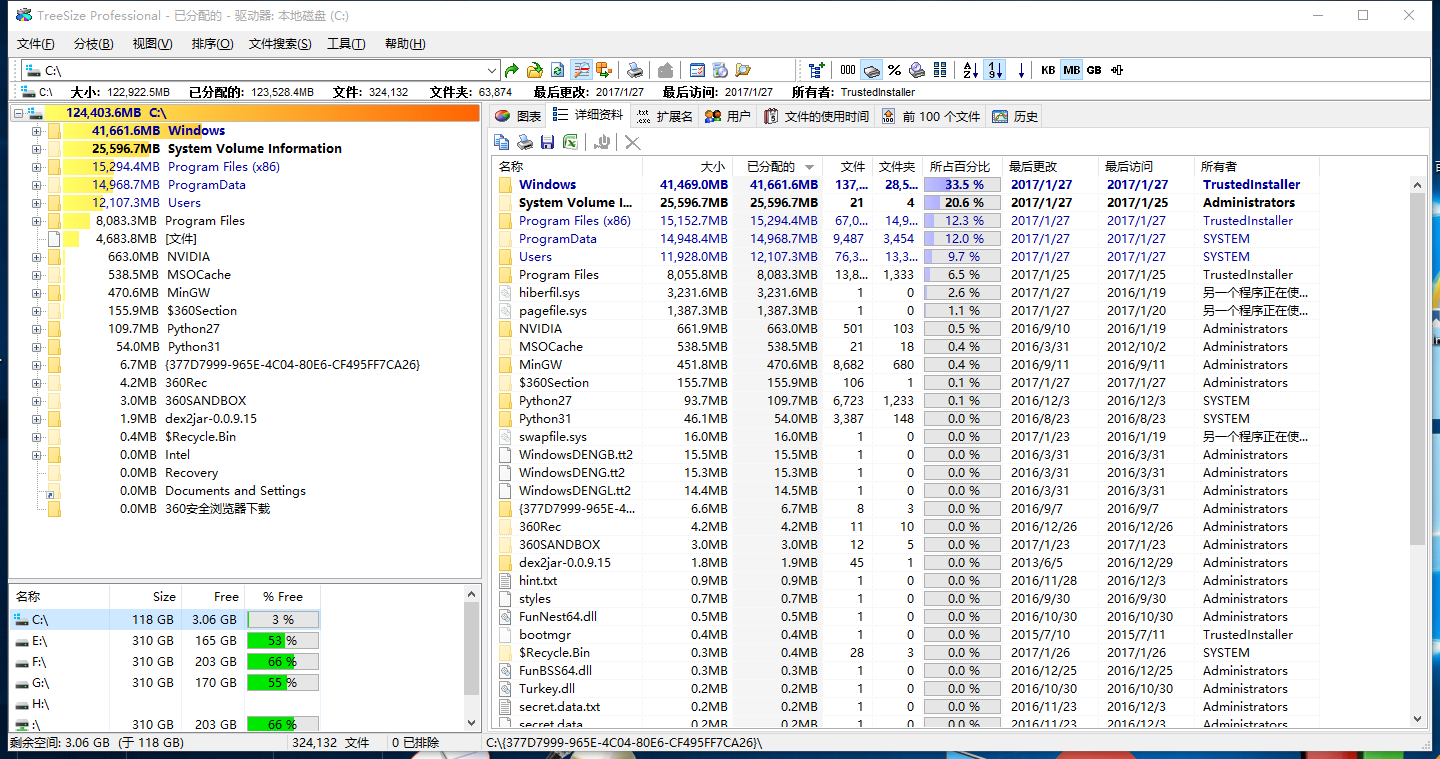
Task: Switch to the 前 100 个文件 tab
Action: (x=930, y=116)
